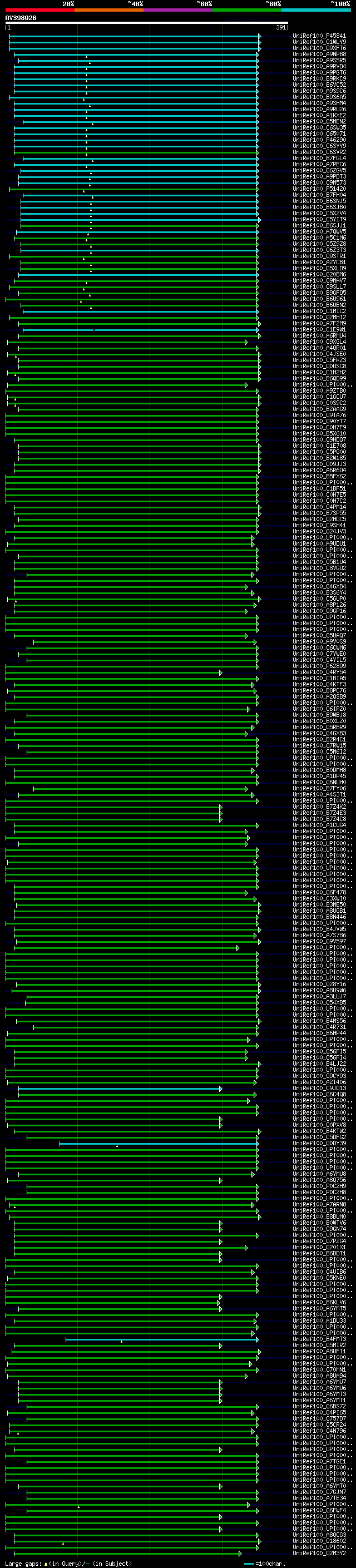
Task: Click the white query sequence bar under AV398026
Action: [x=147, y=23]
